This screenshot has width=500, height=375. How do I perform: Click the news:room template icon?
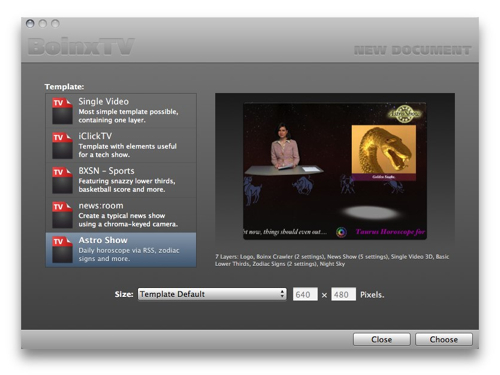62,215
